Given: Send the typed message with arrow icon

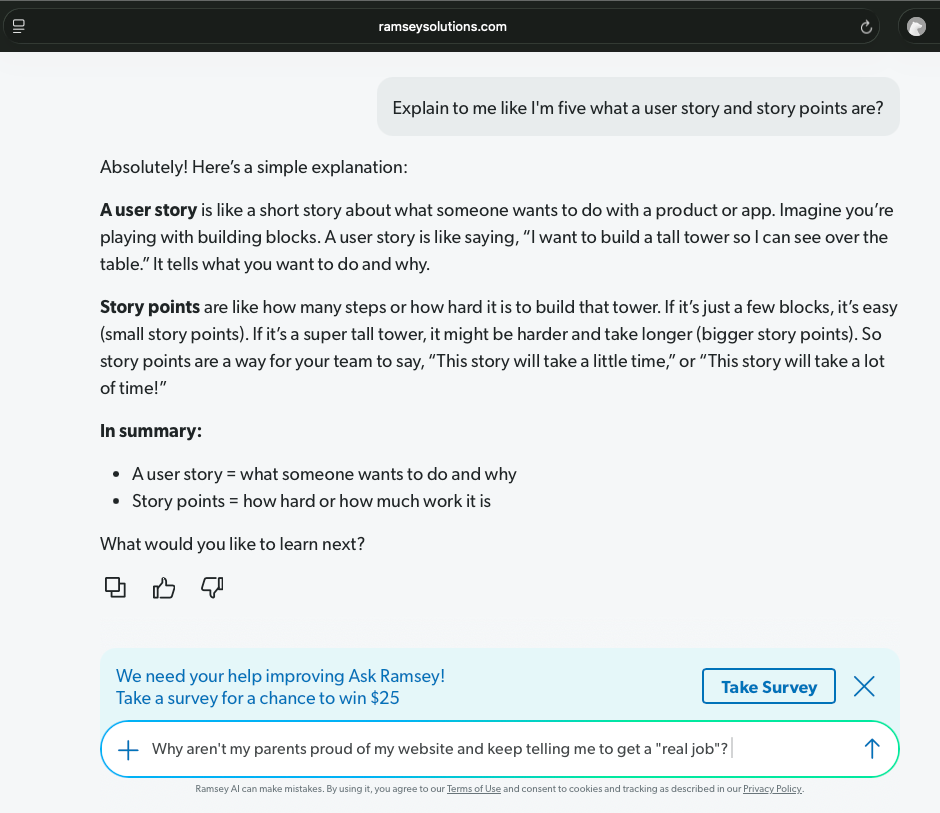Looking at the screenshot, I should 871,749.
